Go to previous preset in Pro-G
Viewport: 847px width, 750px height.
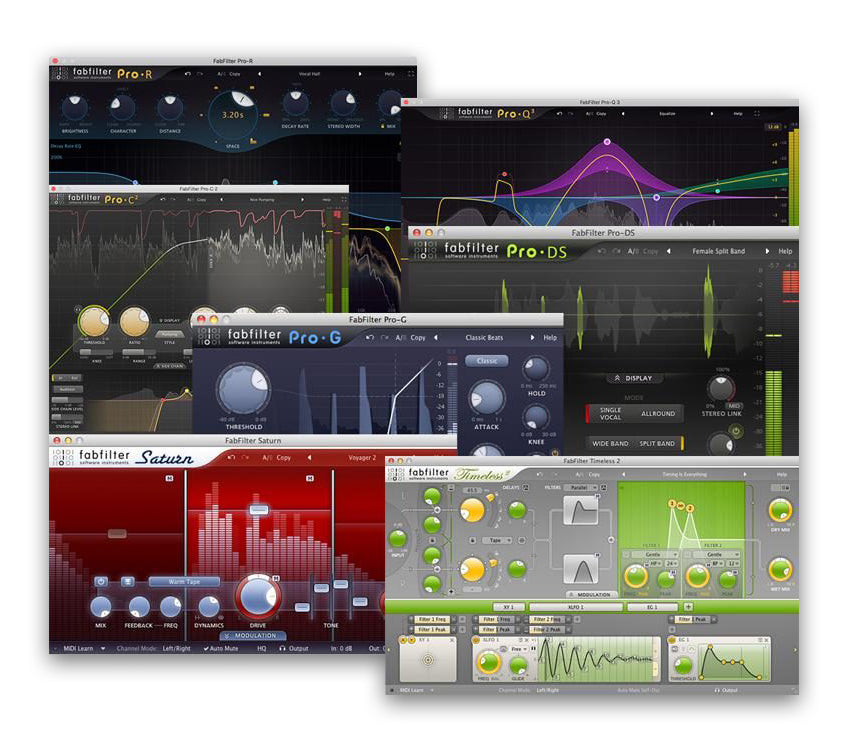tap(436, 337)
